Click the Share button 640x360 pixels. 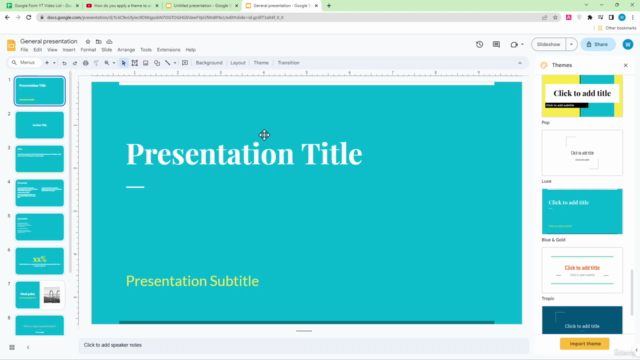[x=598, y=44]
